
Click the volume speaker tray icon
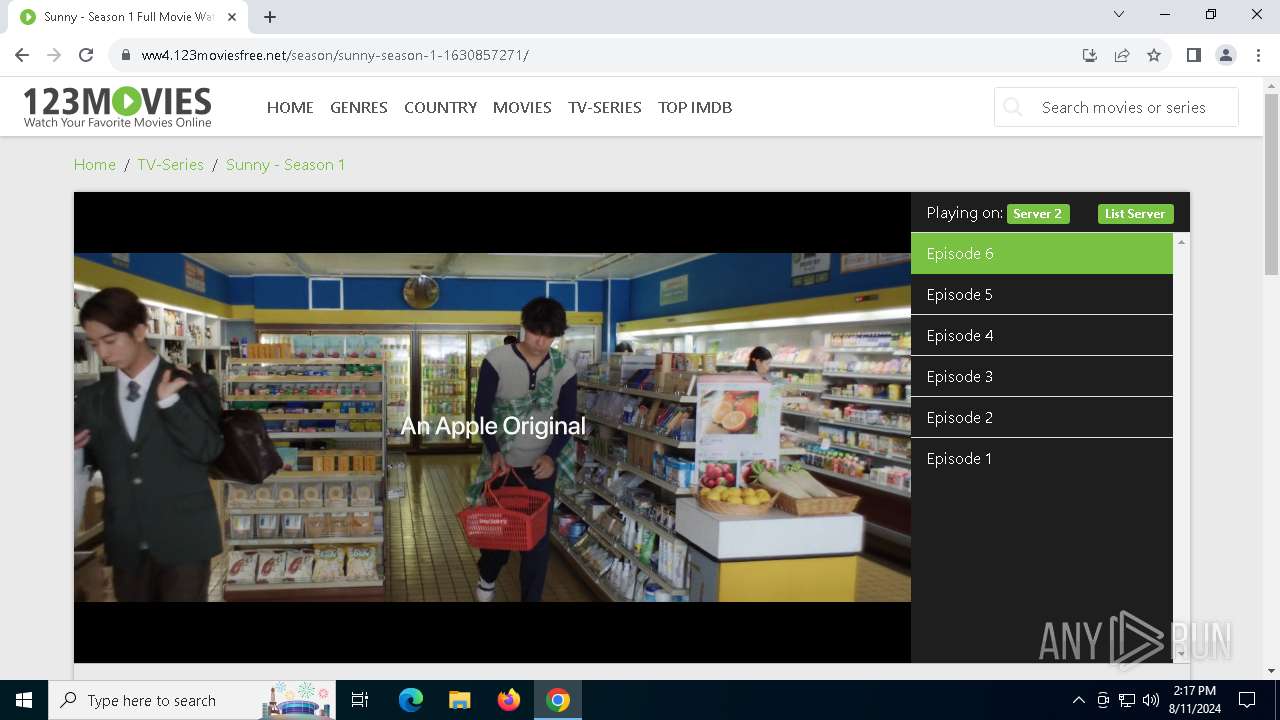[1151, 700]
